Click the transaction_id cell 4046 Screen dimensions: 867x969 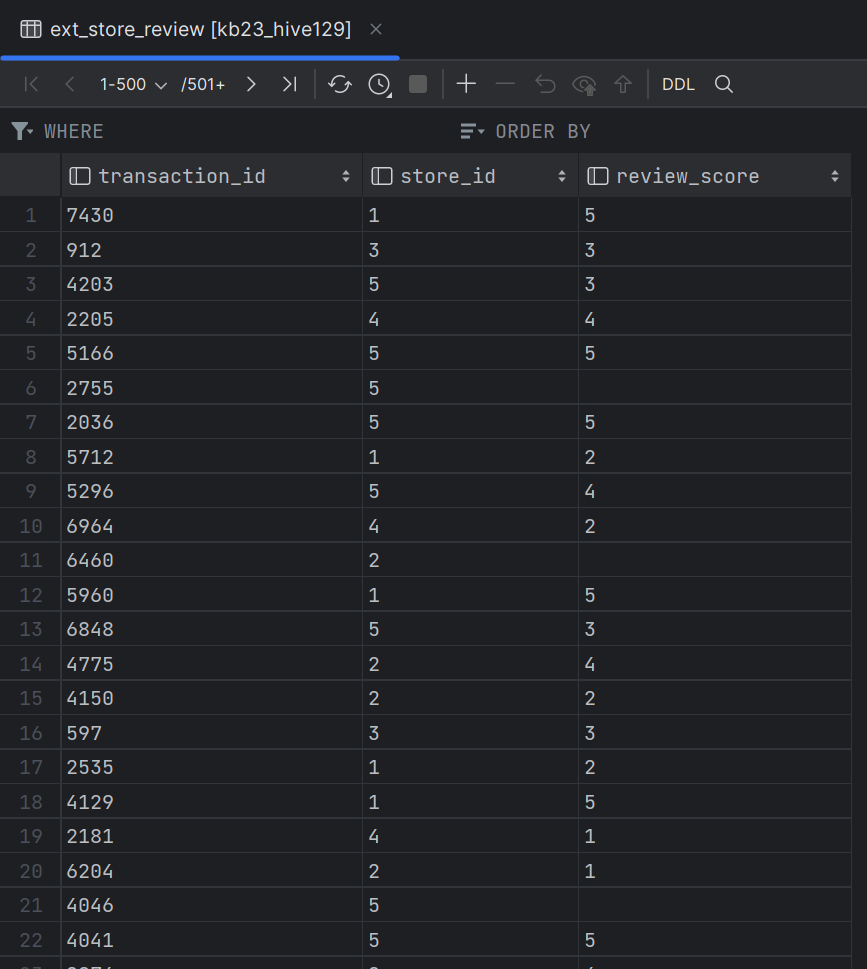(x=211, y=905)
